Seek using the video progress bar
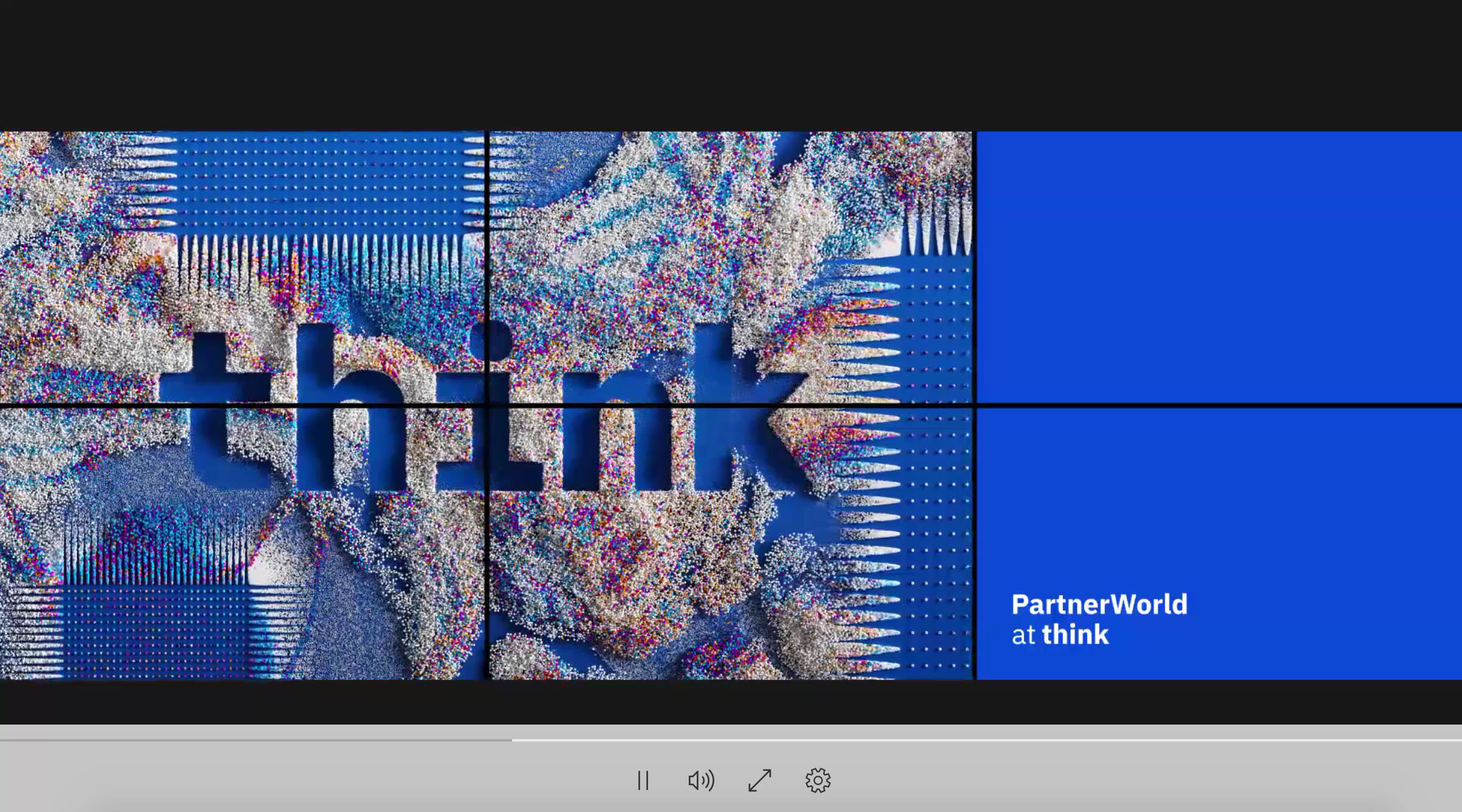Screen dimensions: 1462x812 (731, 740)
